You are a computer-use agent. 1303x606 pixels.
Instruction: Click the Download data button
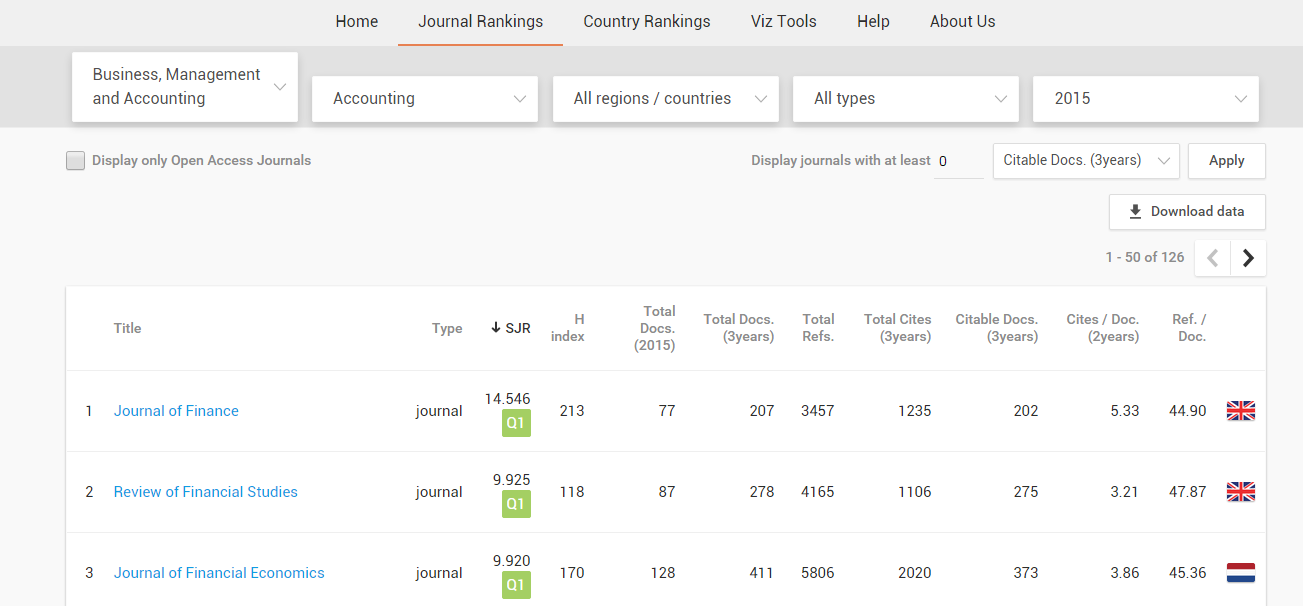(1187, 211)
